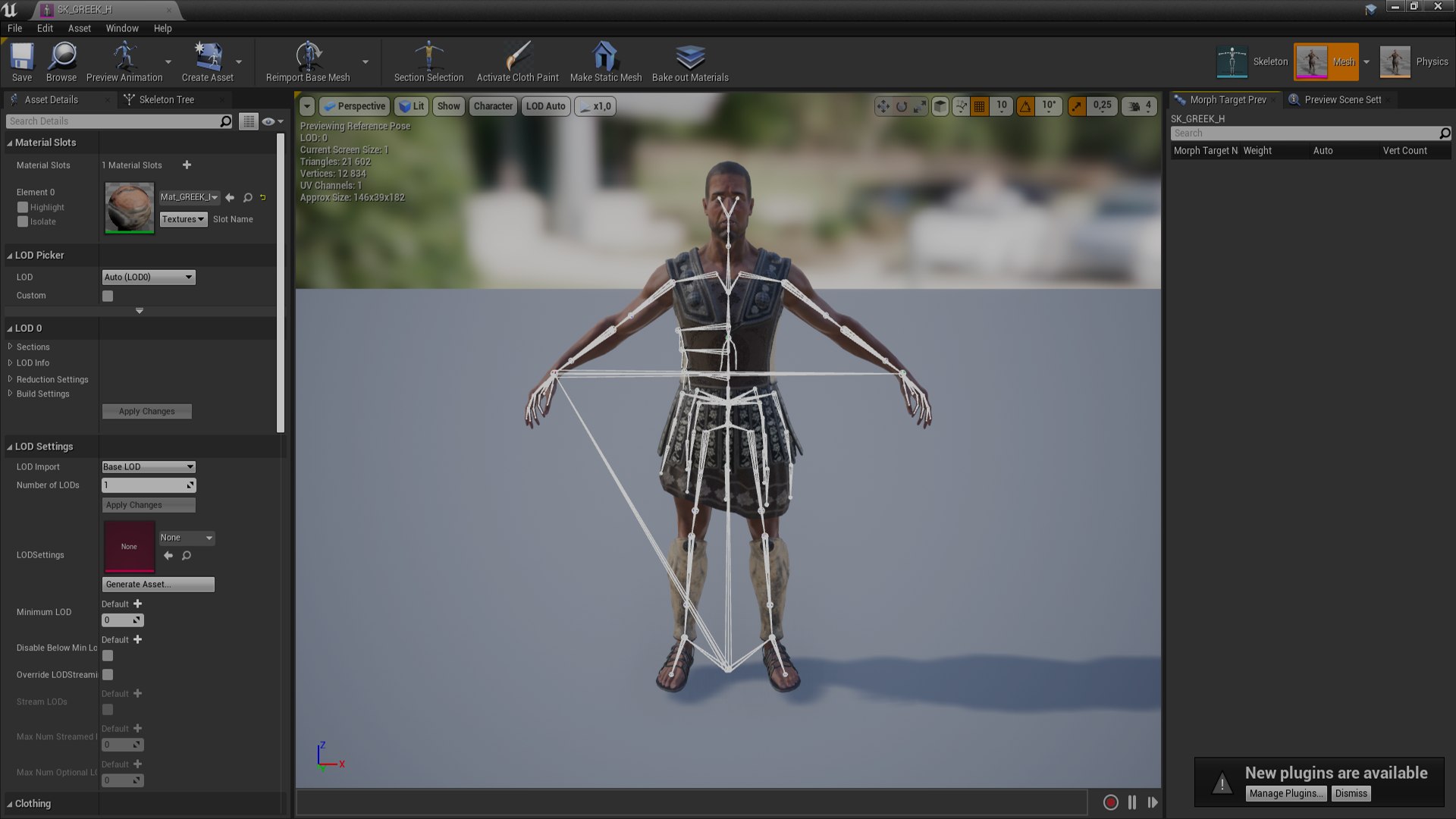
Task: Click Activate Cloth Paint brush icon
Action: point(518,58)
